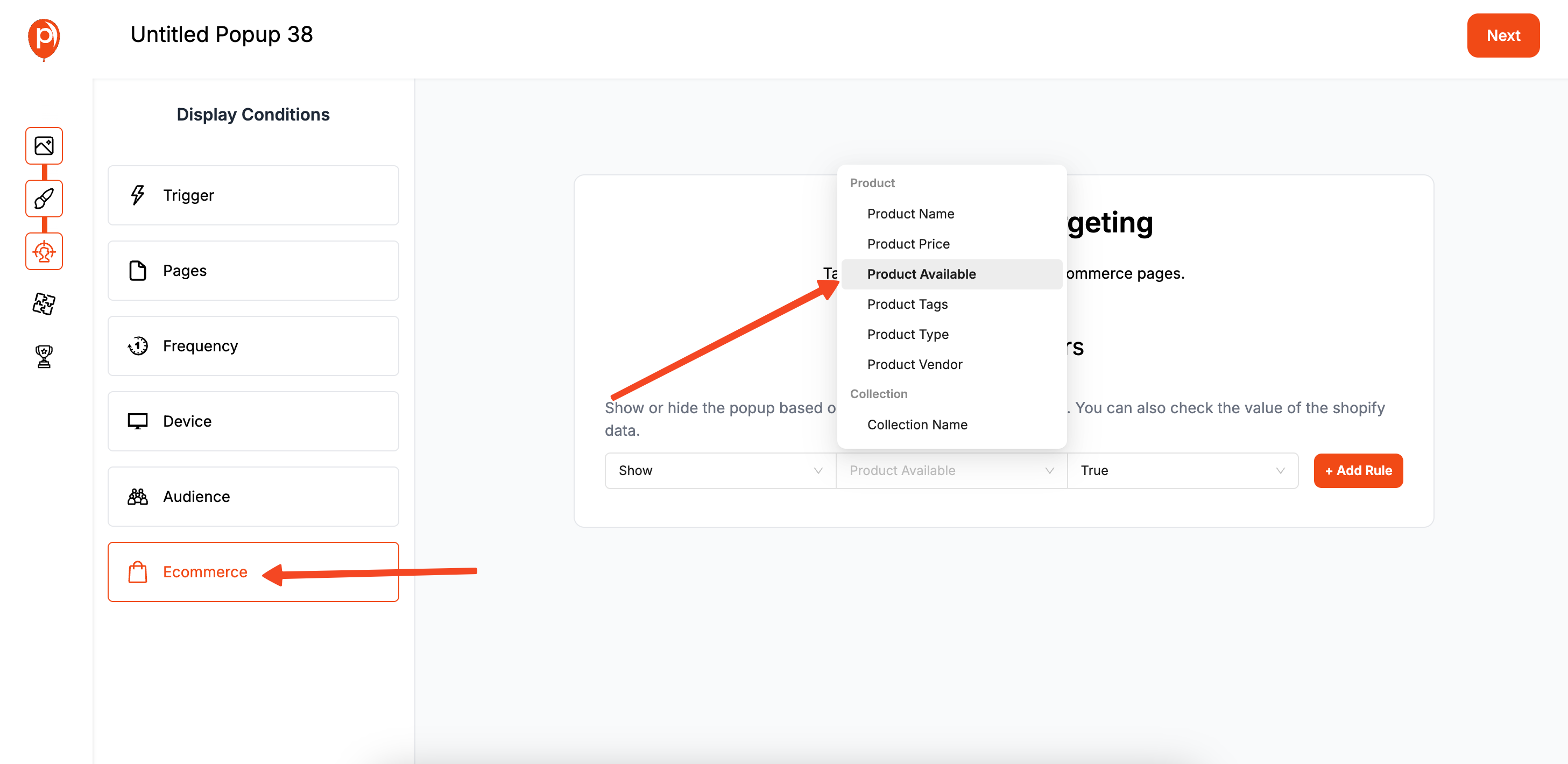Viewport: 1568px width, 764px height.
Task: Open the Pages display condition
Action: (253, 271)
